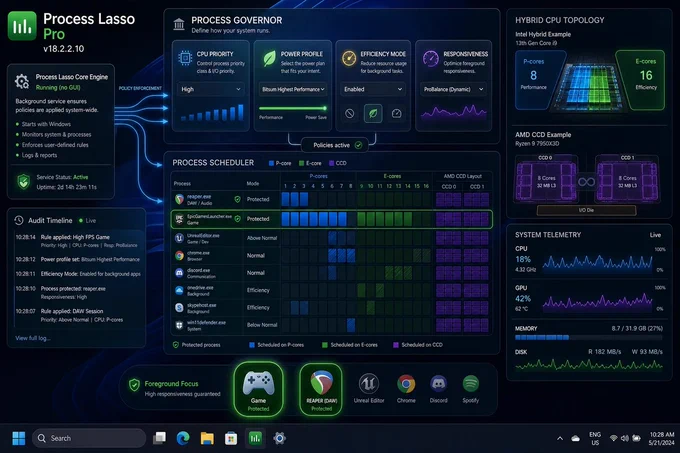Click the Responsiveness speedometer icon
Screen dimensions: 680x453
pos(431,58)
